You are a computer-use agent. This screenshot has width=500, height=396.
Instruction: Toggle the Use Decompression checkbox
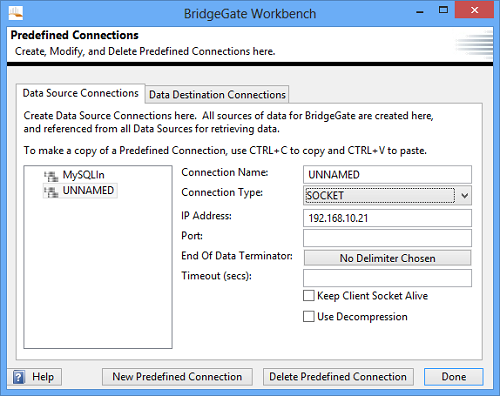[309, 316]
